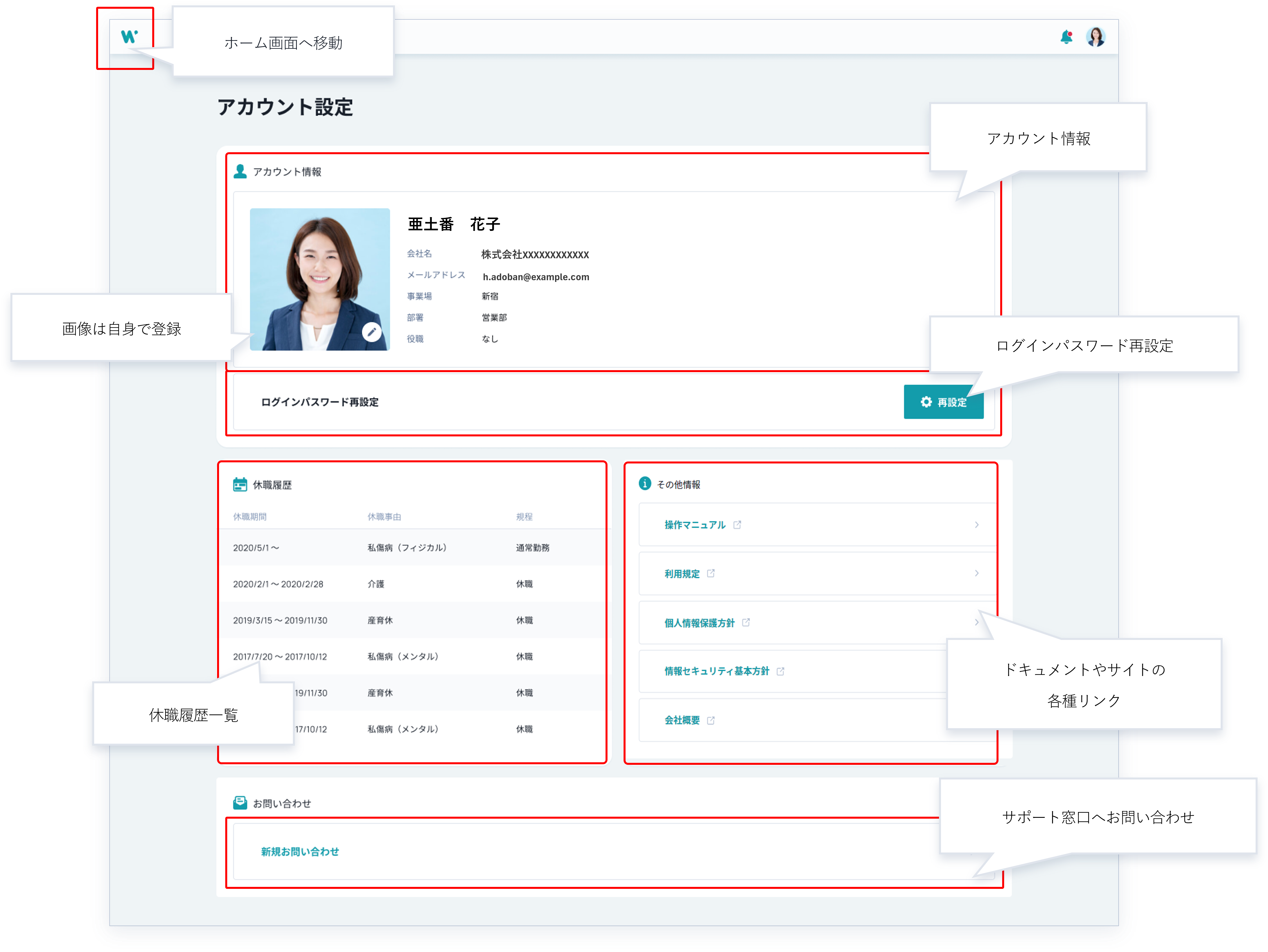Click the アカウント情報 person icon
The image size is (1268, 952).
click(240, 171)
